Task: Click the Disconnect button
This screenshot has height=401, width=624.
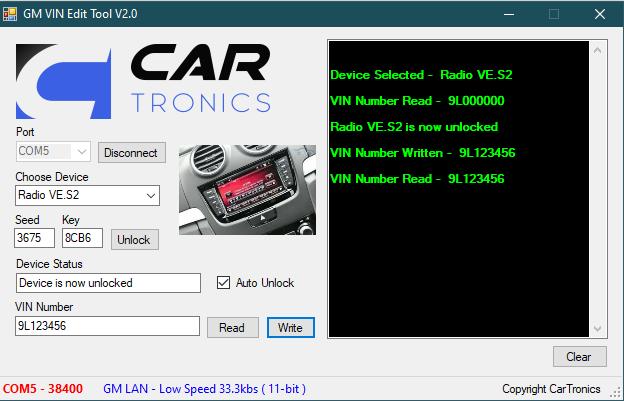Action: coord(132,153)
